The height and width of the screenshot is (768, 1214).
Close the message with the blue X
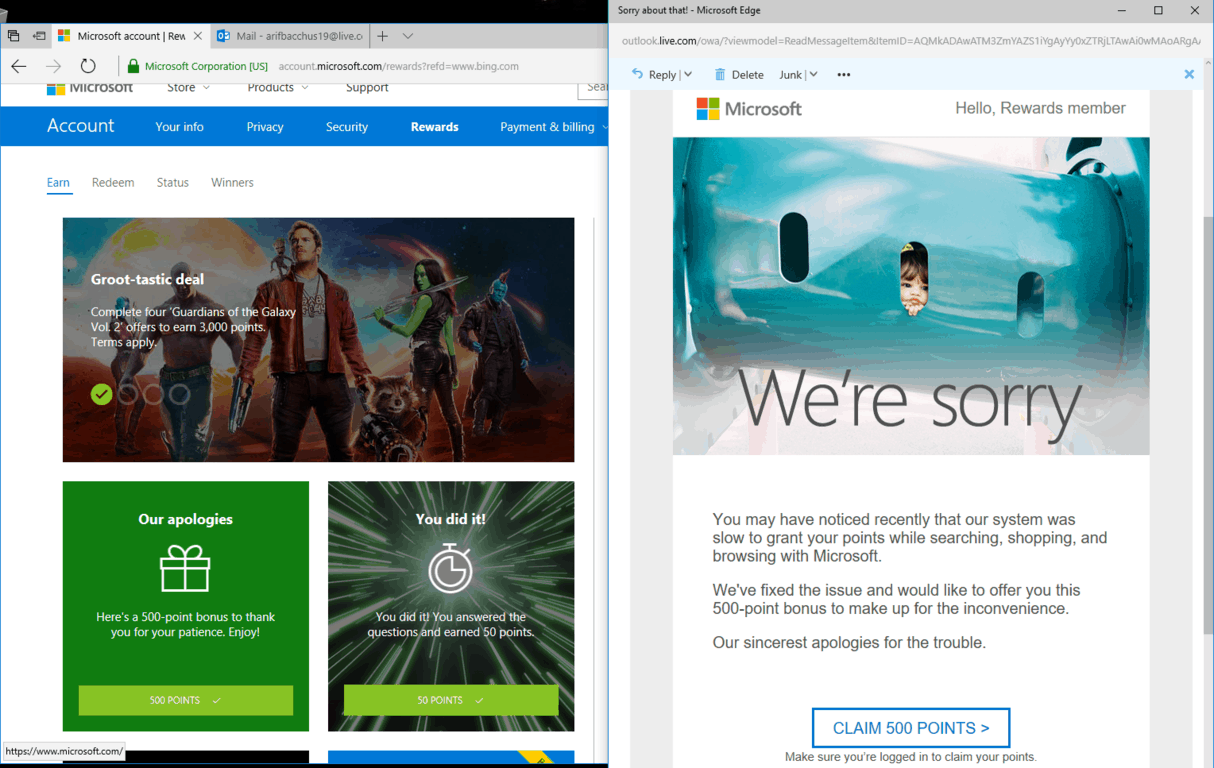1189,74
